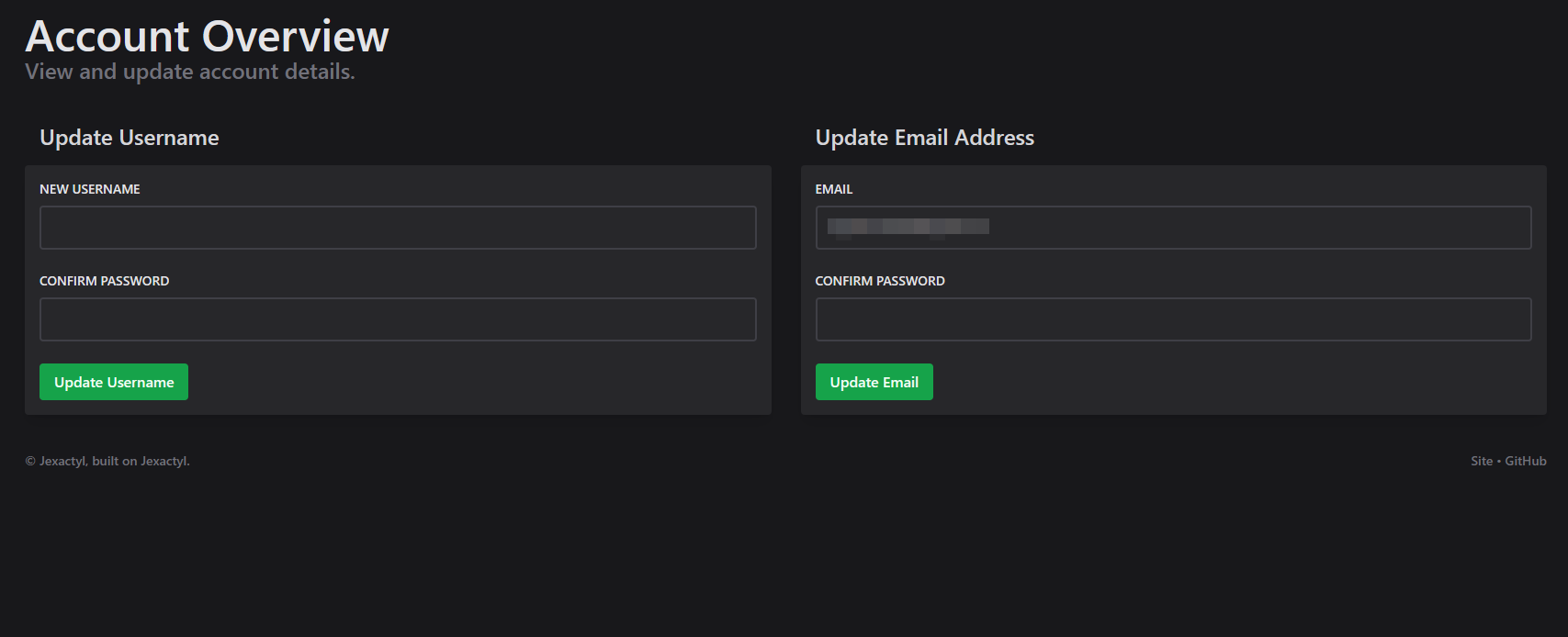Click CONFIRM PASSWORD label in username panel
Screen dimensions: 1568x637
(105, 281)
